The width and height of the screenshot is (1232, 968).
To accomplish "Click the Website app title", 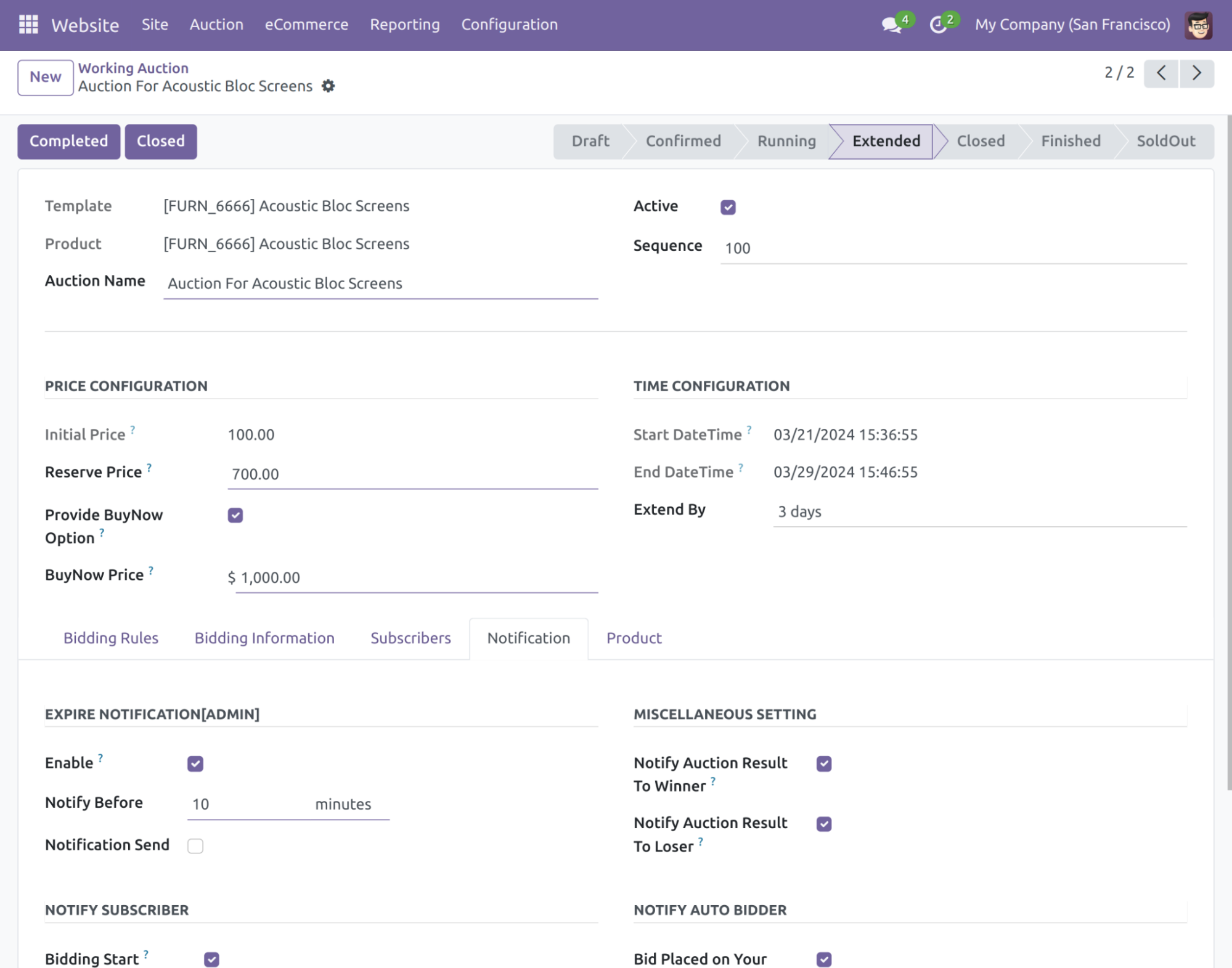I will coord(85,25).
